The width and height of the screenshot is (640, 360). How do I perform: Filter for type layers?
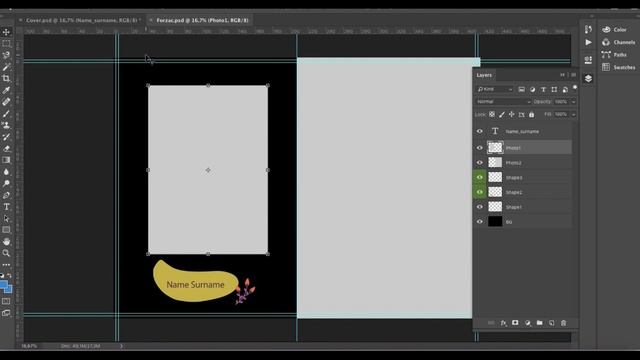(543, 89)
